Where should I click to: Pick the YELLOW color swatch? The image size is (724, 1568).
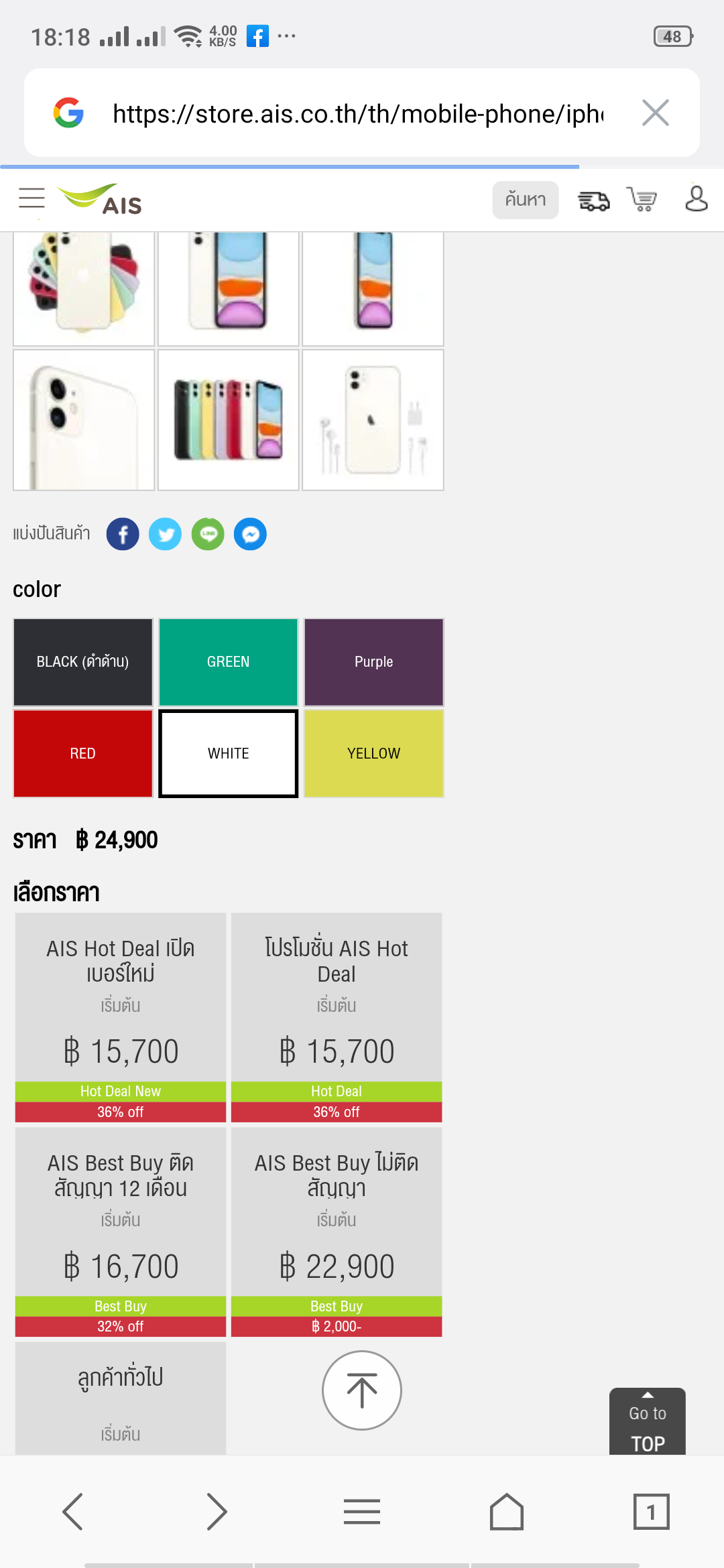(373, 753)
